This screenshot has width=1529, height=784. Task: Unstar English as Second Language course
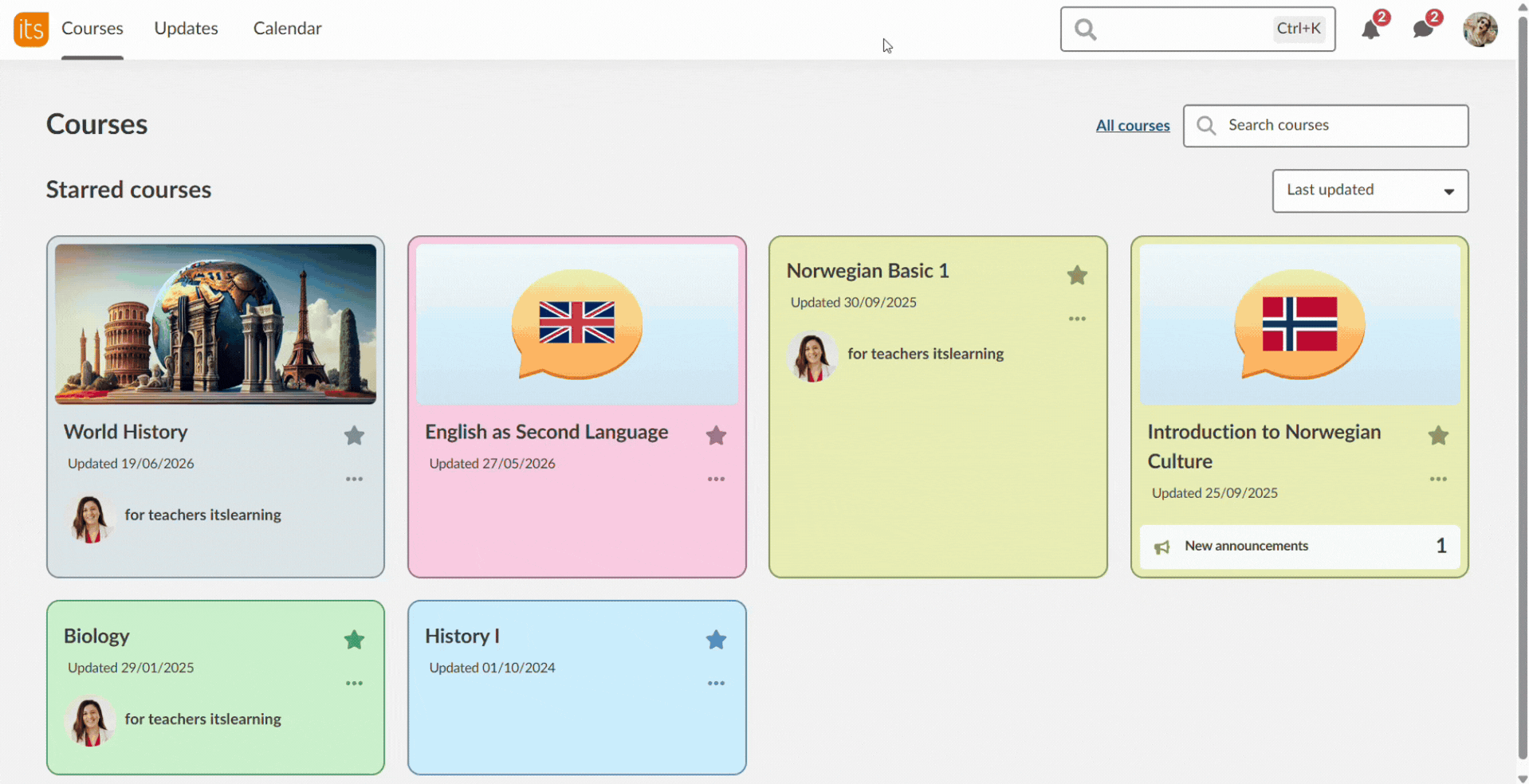[716, 435]
